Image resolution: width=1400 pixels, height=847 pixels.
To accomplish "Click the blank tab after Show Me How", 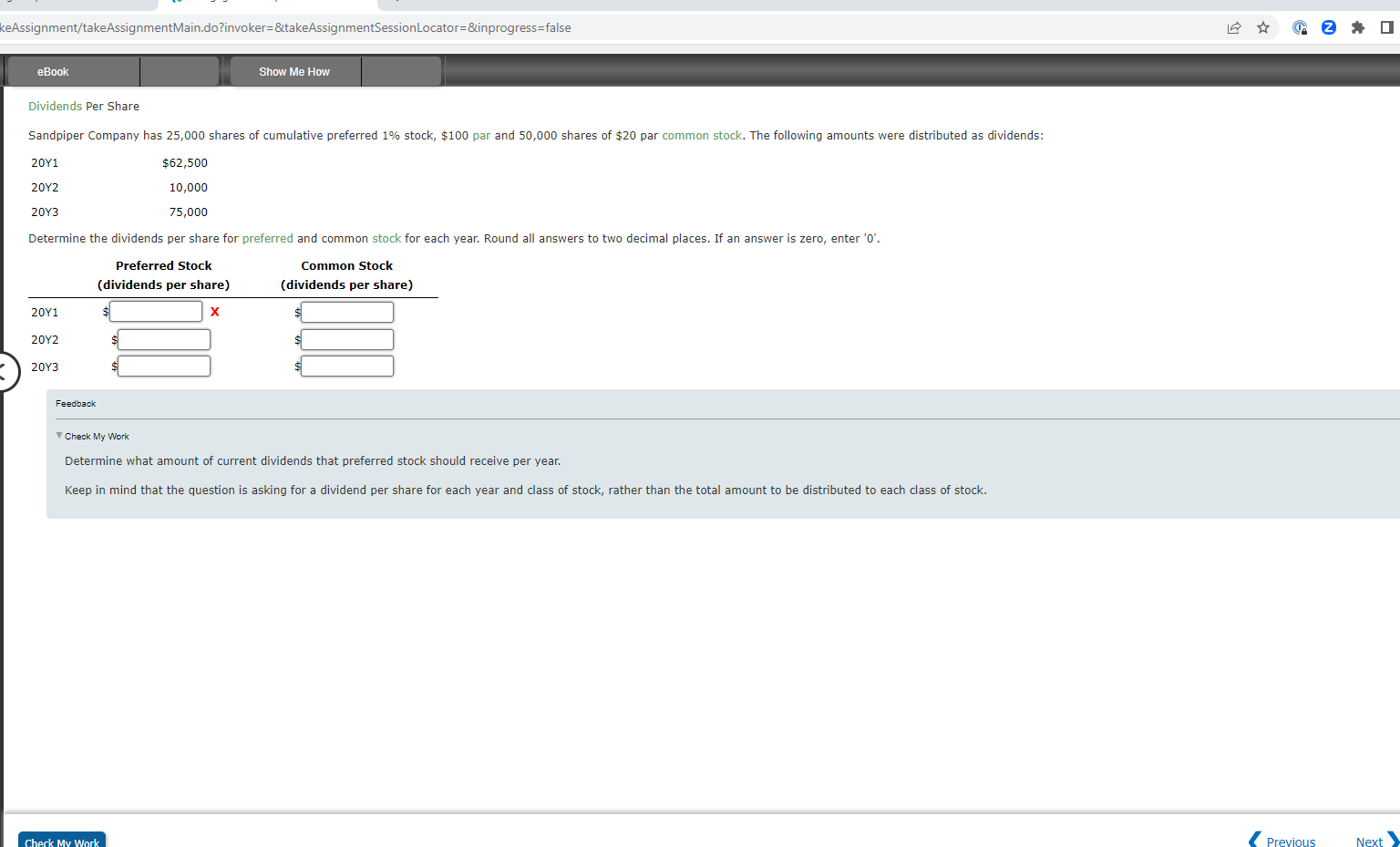I will [x=401, y=71].
